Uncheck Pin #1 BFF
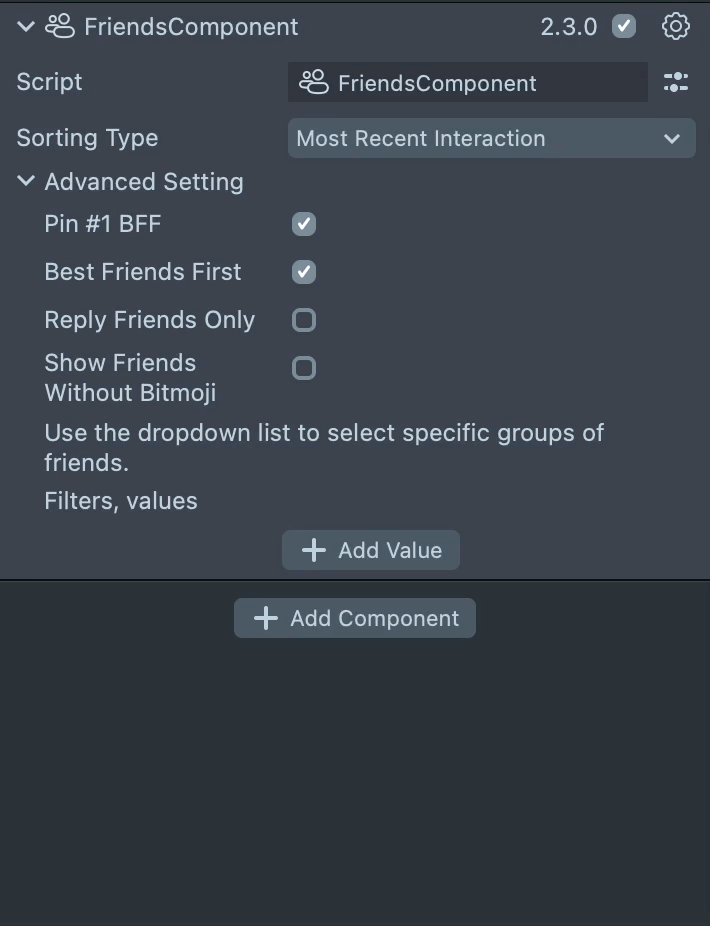This screenshot has width=710, height=926. pyautogui.click(x=304, y=224)
